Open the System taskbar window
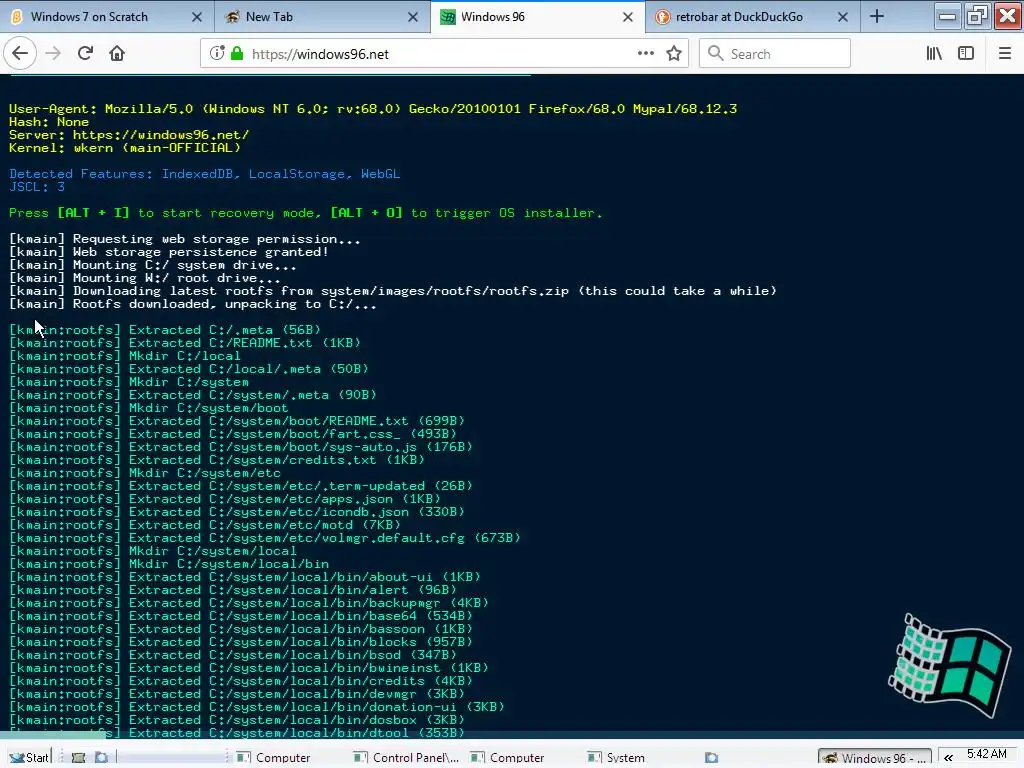 616,758
